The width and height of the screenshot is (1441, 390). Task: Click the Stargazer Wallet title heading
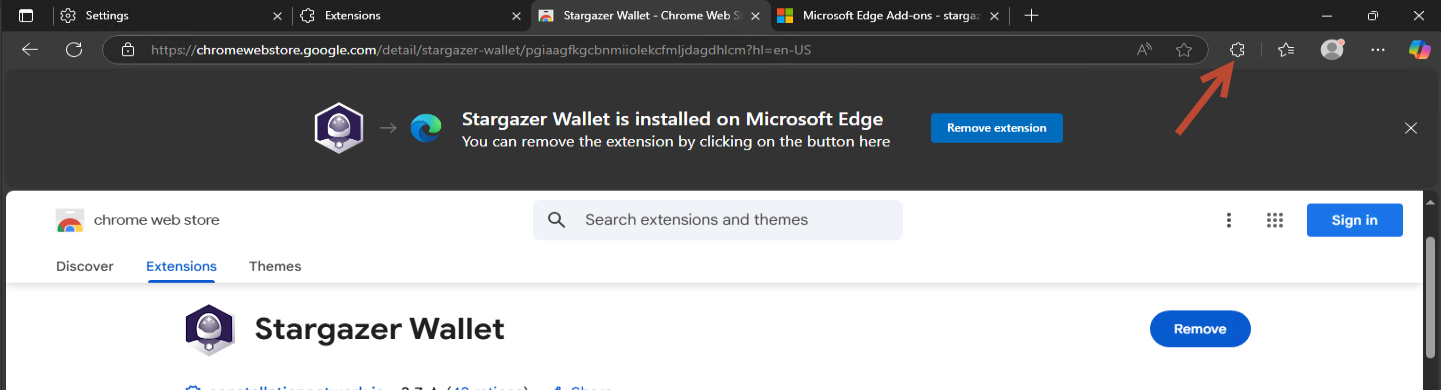point(379,329)
